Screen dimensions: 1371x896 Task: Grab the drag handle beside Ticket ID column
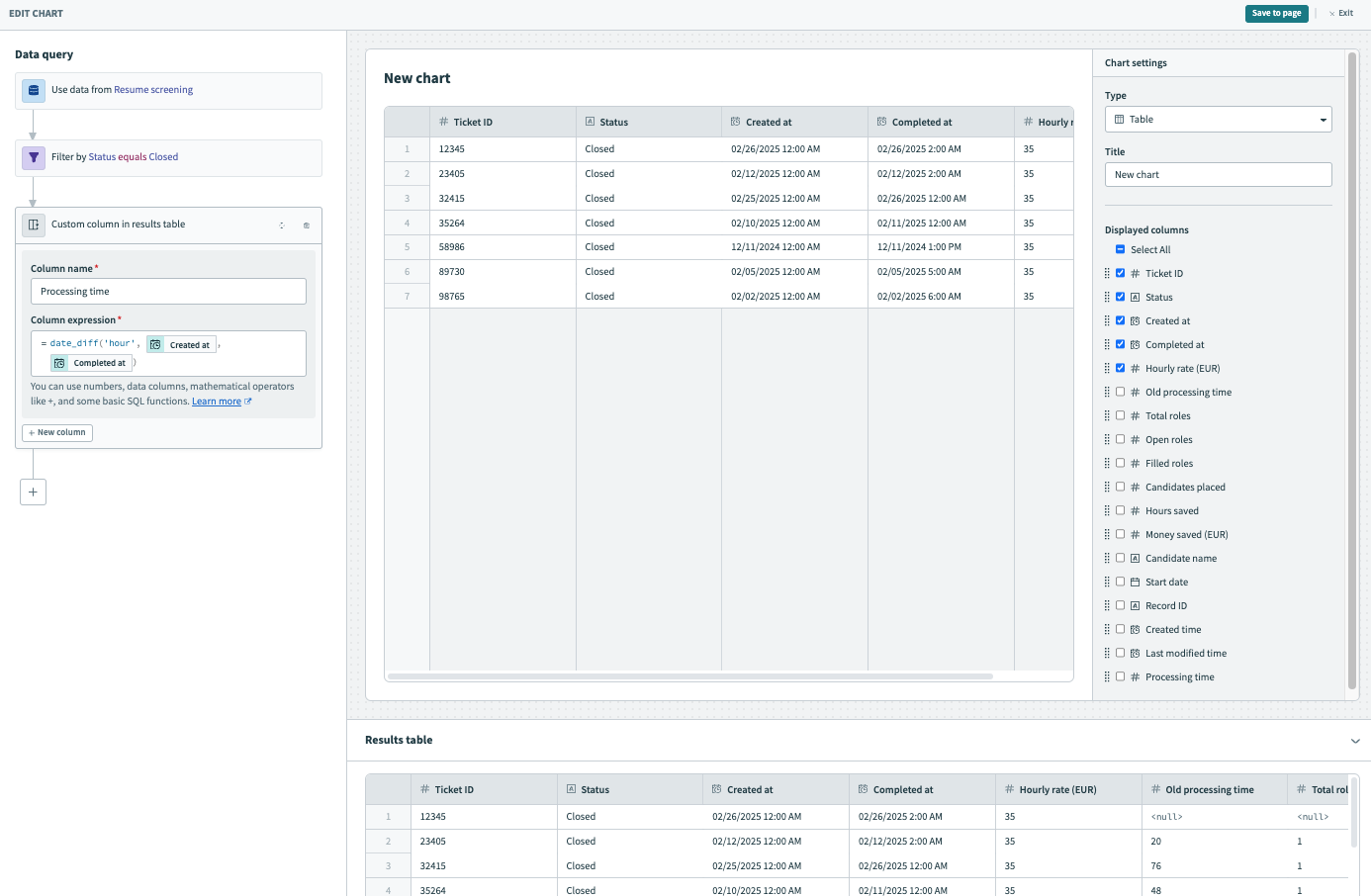click(x=1107, y=274)
